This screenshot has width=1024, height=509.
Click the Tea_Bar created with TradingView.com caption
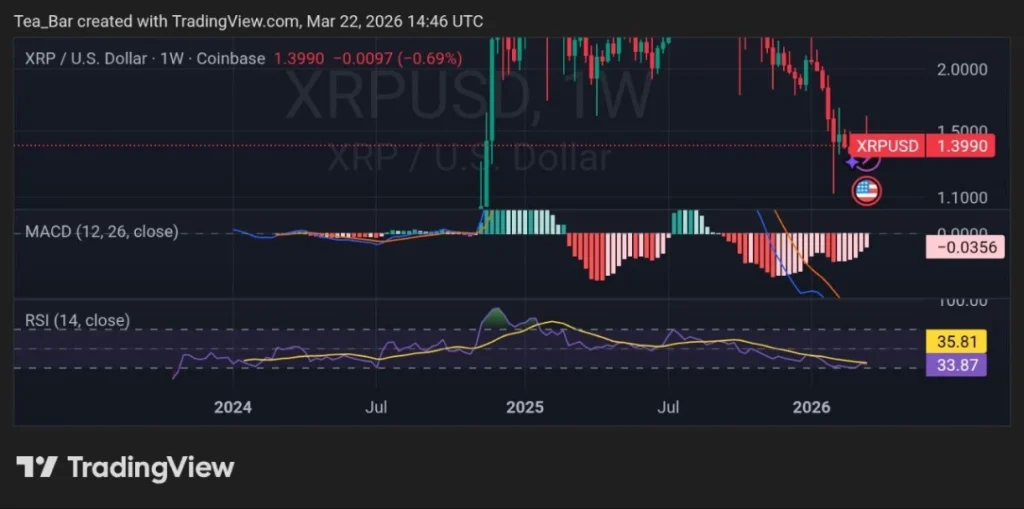click(248, 21)
